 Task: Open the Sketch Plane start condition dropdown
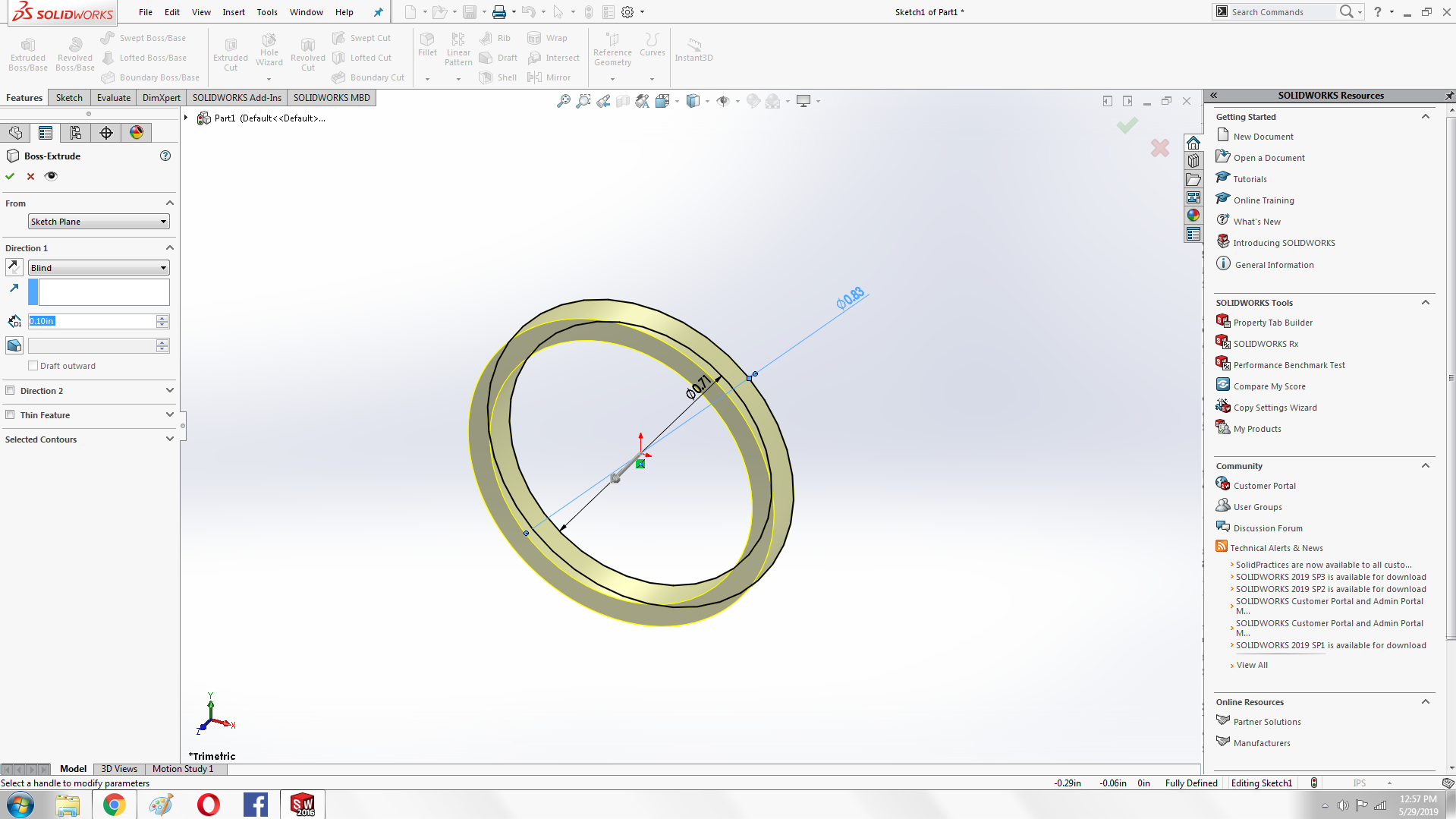click(99, 222)
